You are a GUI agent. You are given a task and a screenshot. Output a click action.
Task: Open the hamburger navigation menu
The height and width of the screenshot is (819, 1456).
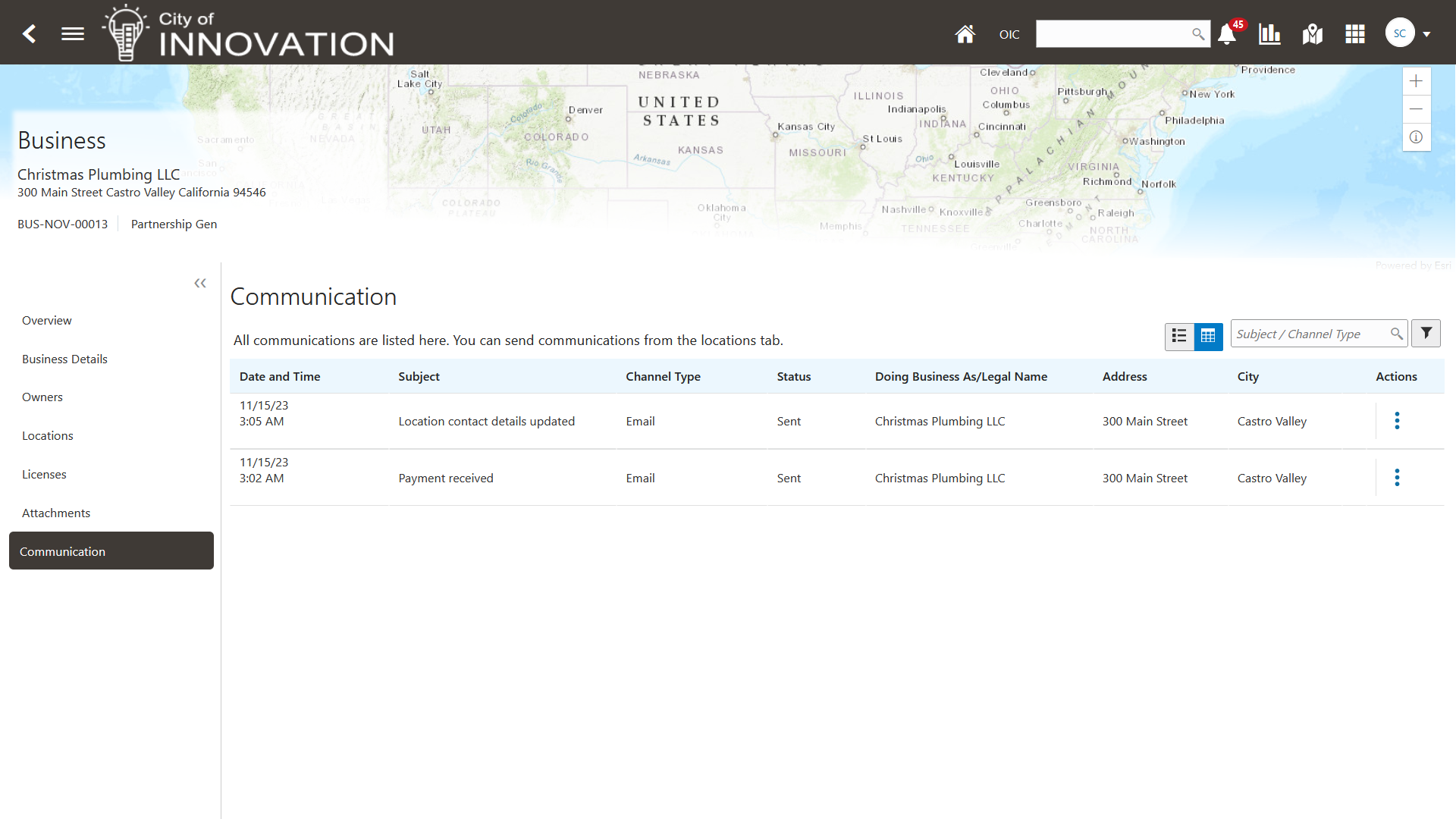[x=72, y=33]
